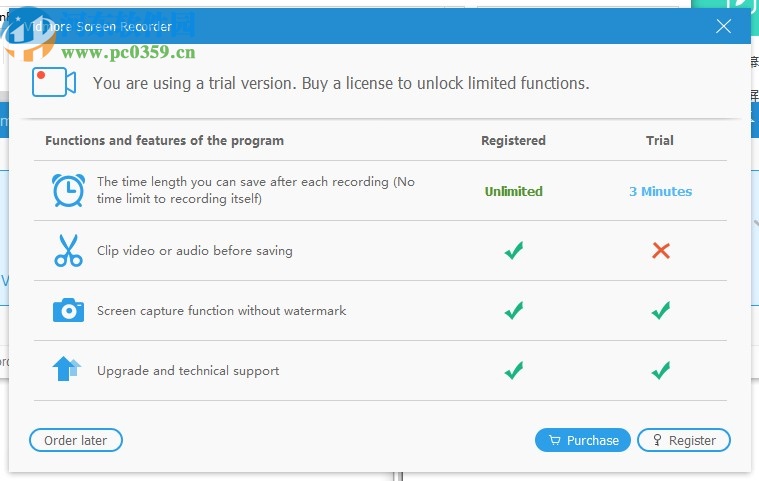
Task: Click the scissors clip icon
Action: pos(68,250)
